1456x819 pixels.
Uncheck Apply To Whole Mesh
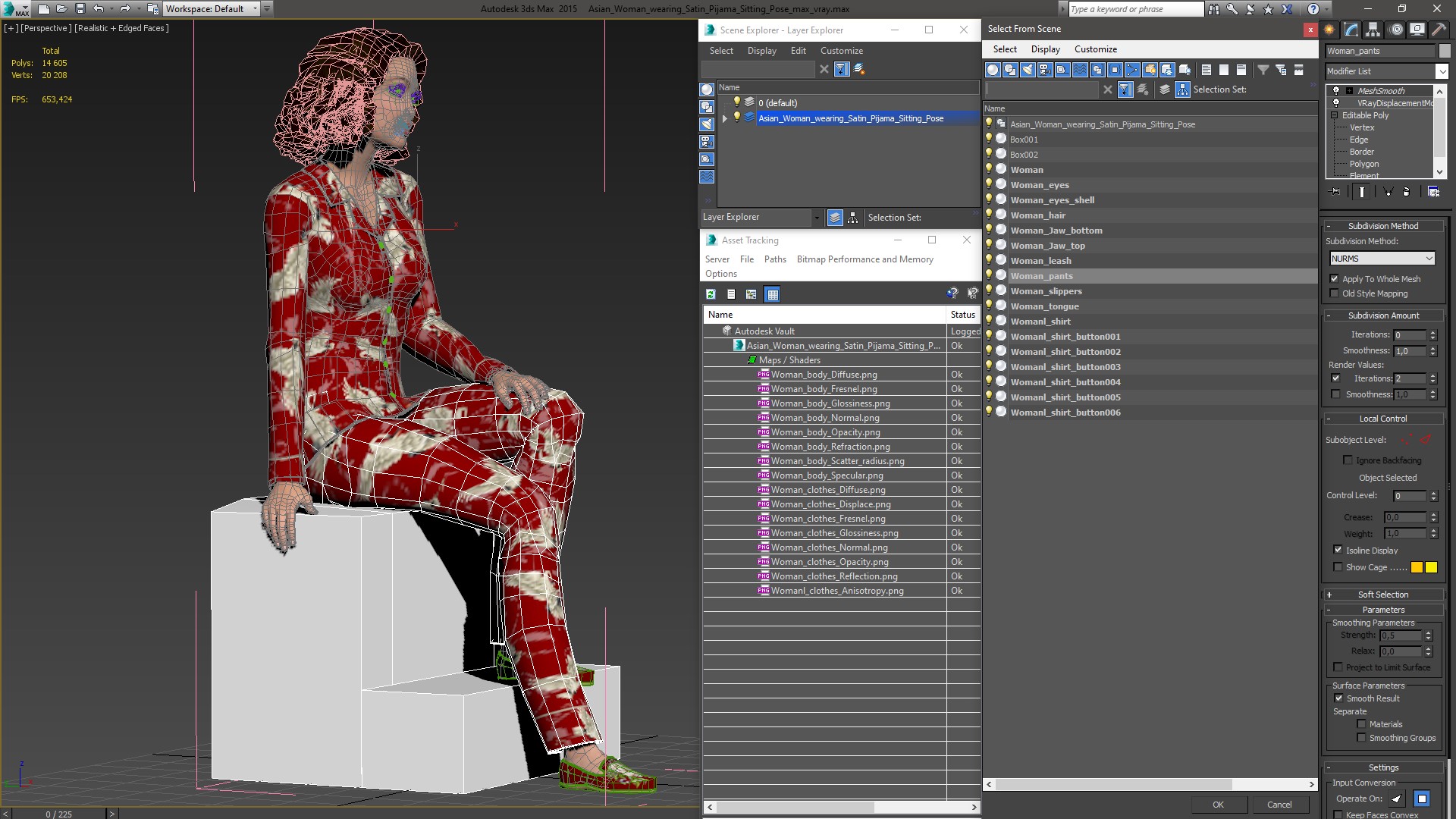tap(1335, 279)
